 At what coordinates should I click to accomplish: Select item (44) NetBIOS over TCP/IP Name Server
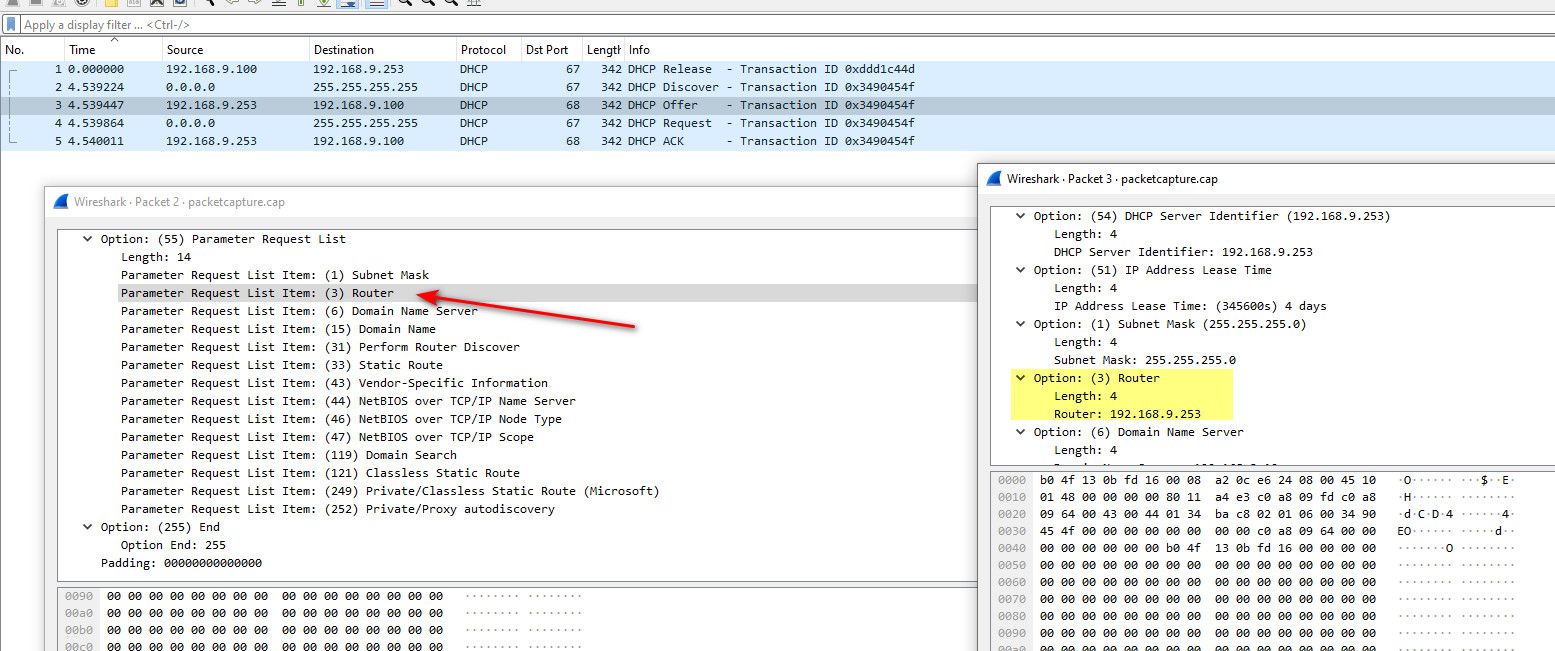tap(348, 401)
